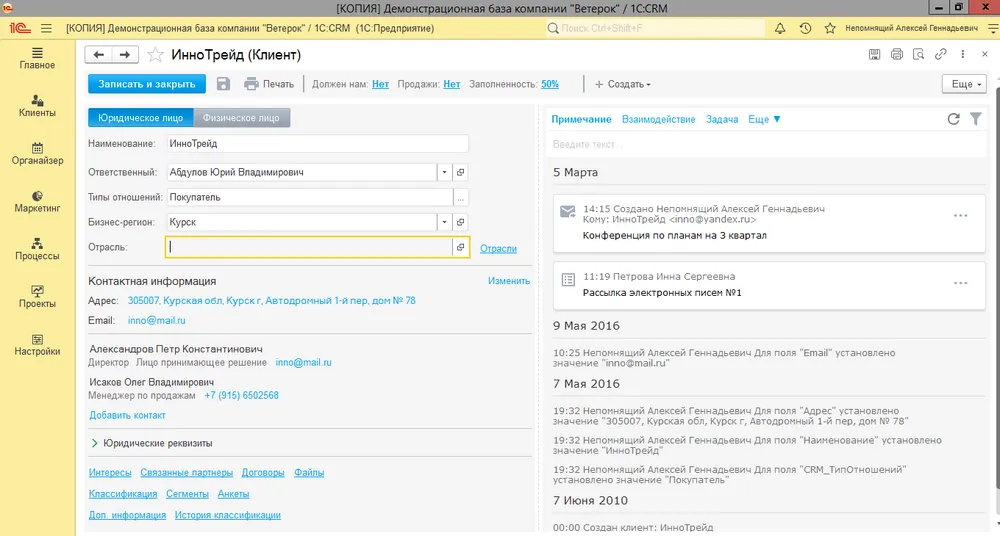Image resolution: width=1000 pixels, height=536 pixels.
Task: Open Процессы section
Action: (x=37, y=249)
